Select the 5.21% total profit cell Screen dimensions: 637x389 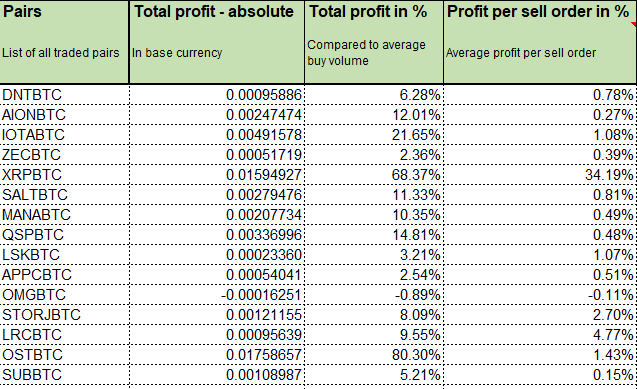coord(374,374)
